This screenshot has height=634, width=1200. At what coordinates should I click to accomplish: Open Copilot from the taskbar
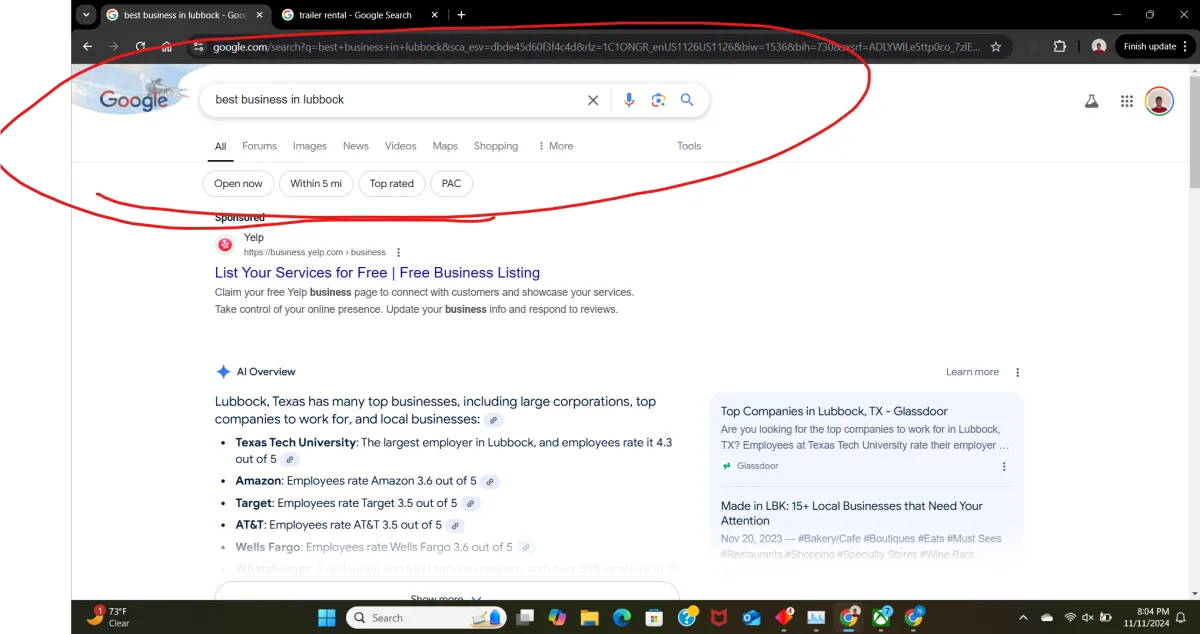coord(557,617)
